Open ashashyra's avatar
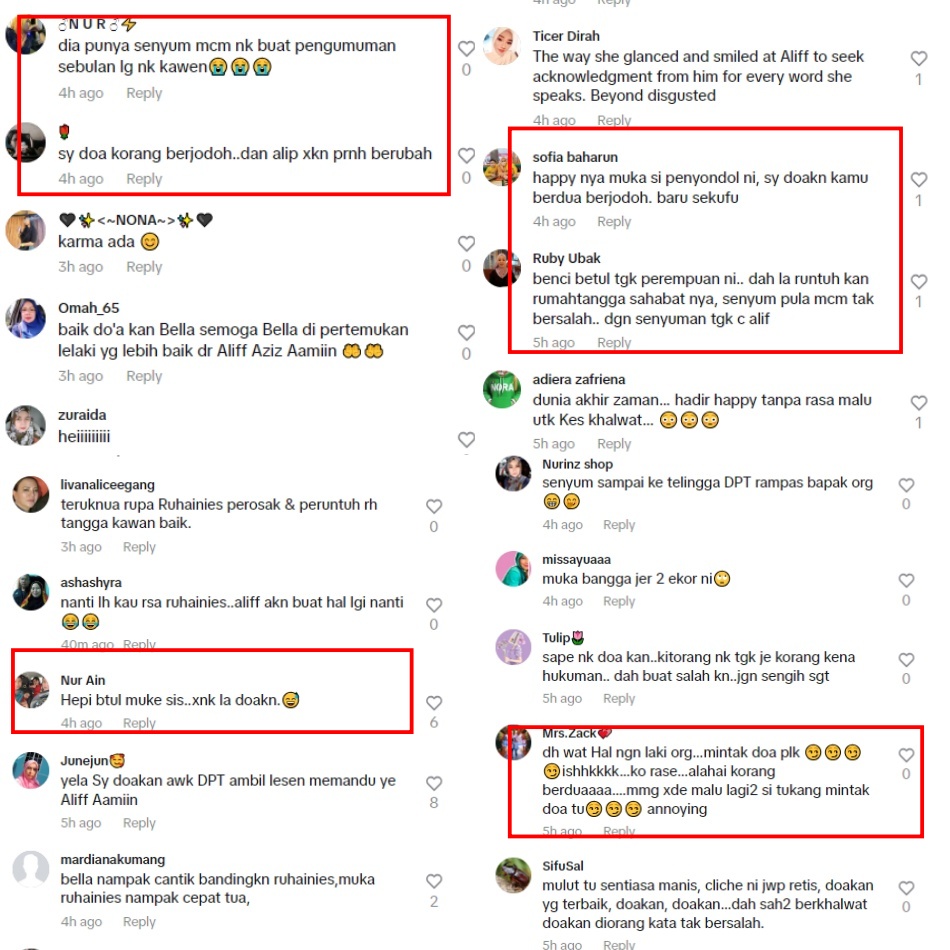Image resolution: width=950 pixels, height=950 pixels. [31, 592]
